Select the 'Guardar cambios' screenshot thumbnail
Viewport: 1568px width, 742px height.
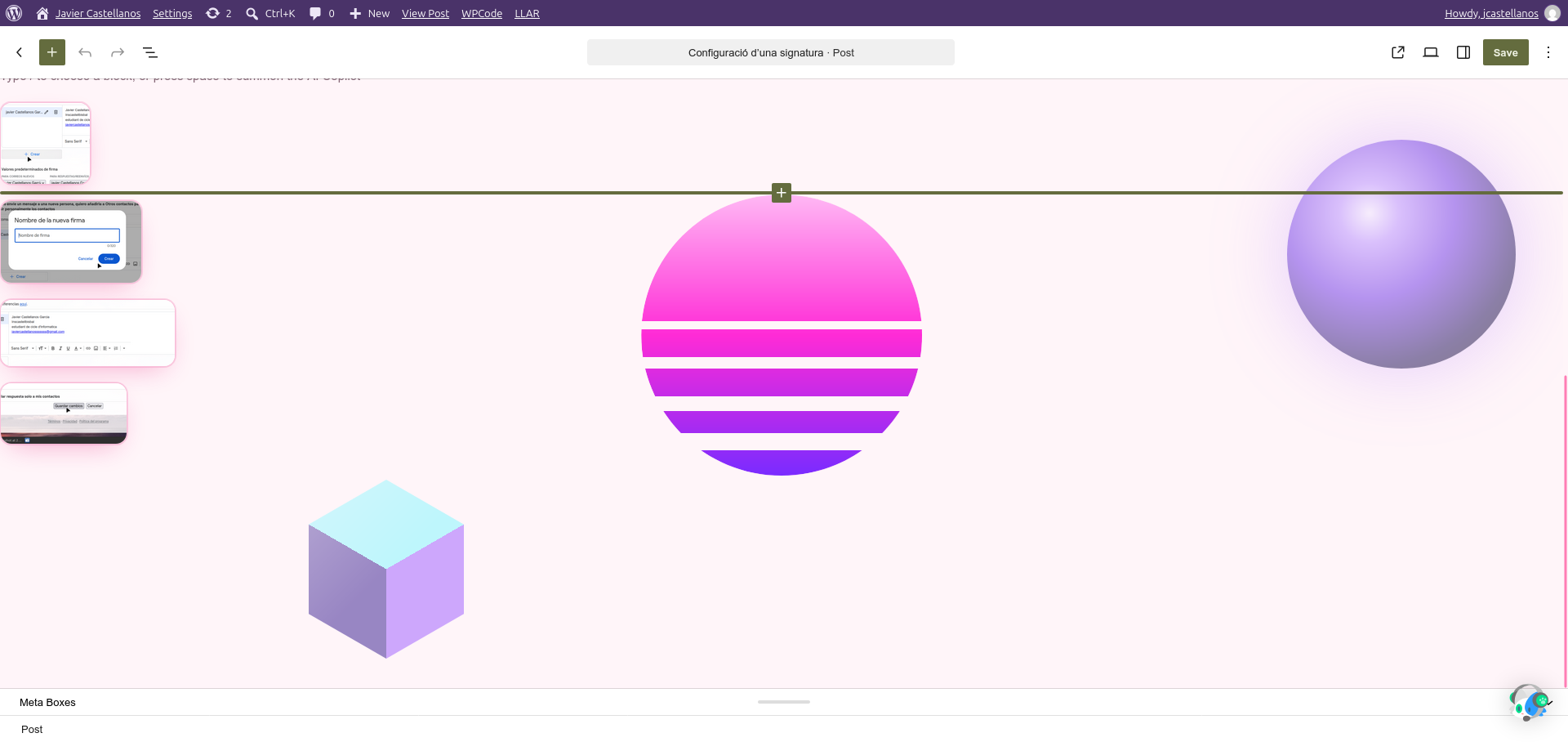64,413
